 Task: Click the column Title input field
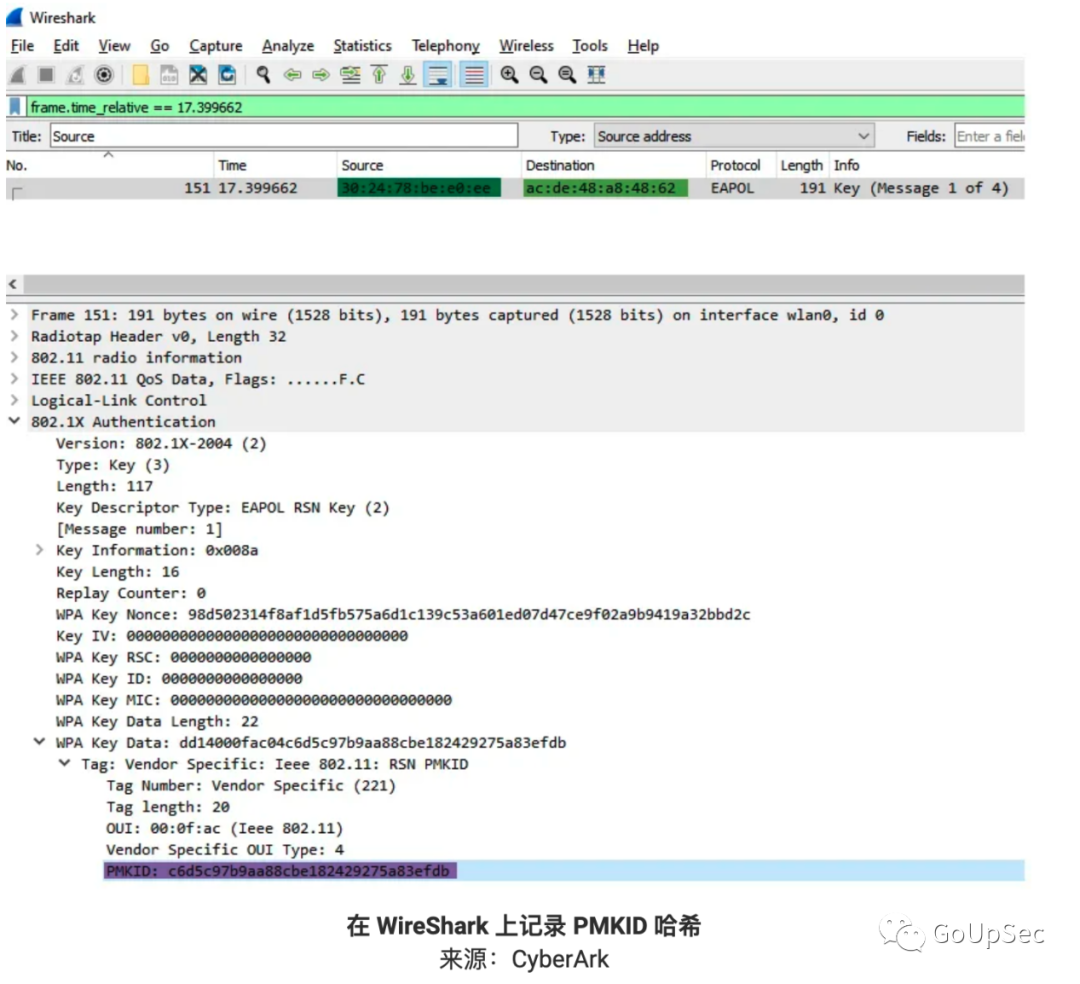point(284,136)
